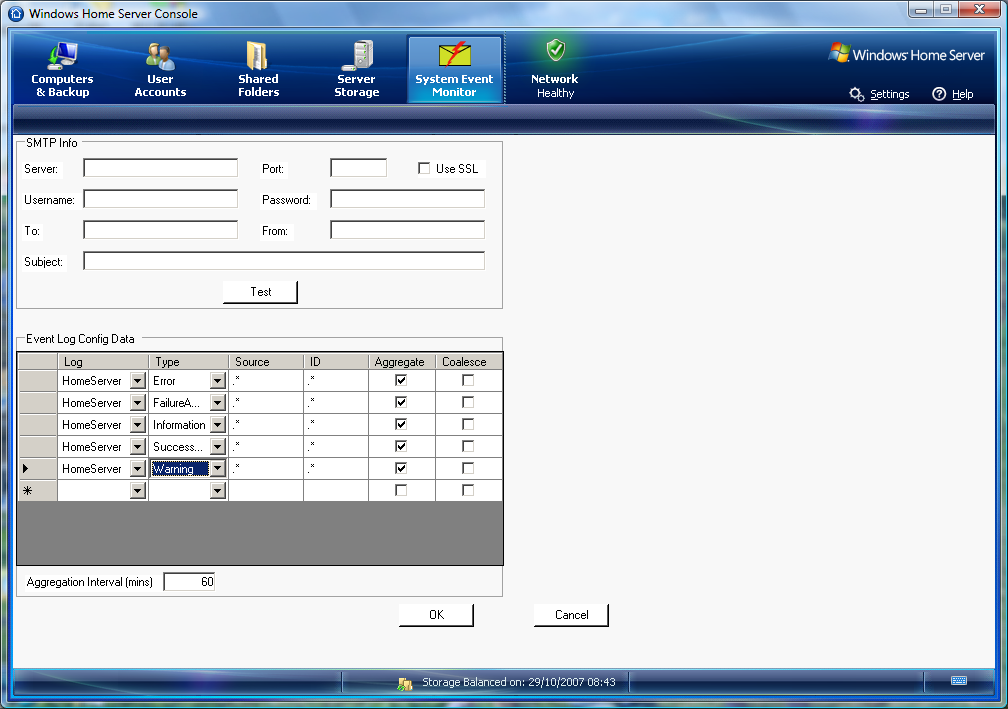Focus the From address field
The image size is (1008, 709).
[x=408, y=229]
